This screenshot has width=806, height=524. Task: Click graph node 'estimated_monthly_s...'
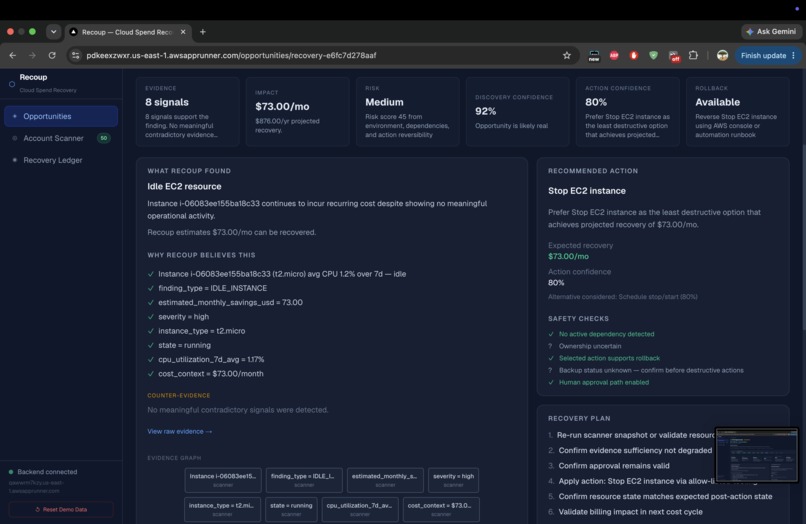[385, 480]
